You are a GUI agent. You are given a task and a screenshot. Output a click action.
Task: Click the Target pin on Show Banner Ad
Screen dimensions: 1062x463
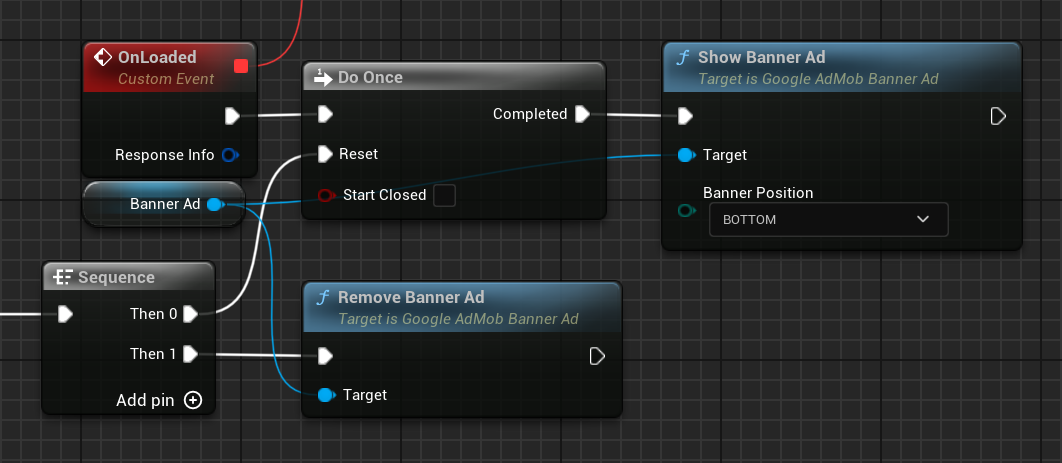(685, 155)
